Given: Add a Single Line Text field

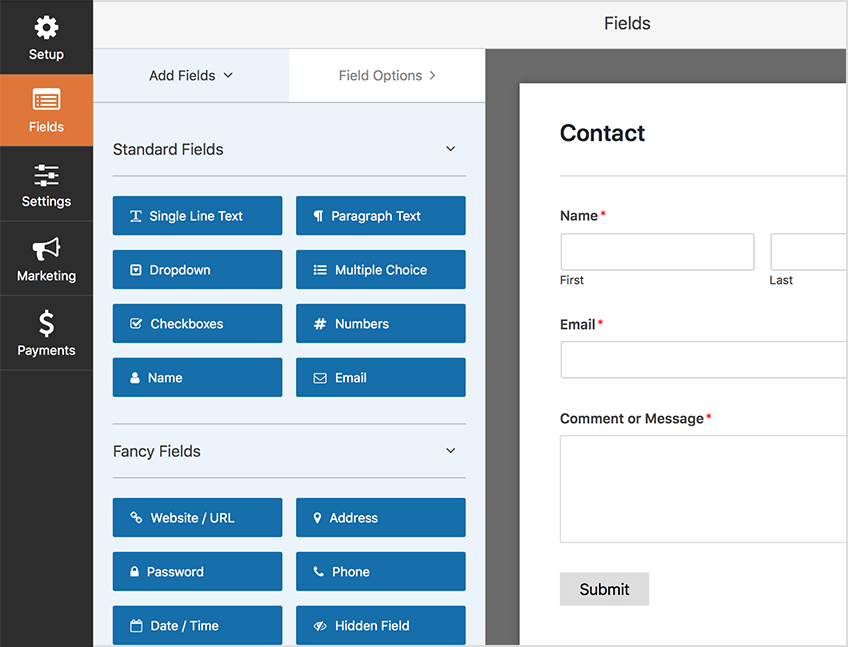Looking at the screenshot, I should [197, 216].
